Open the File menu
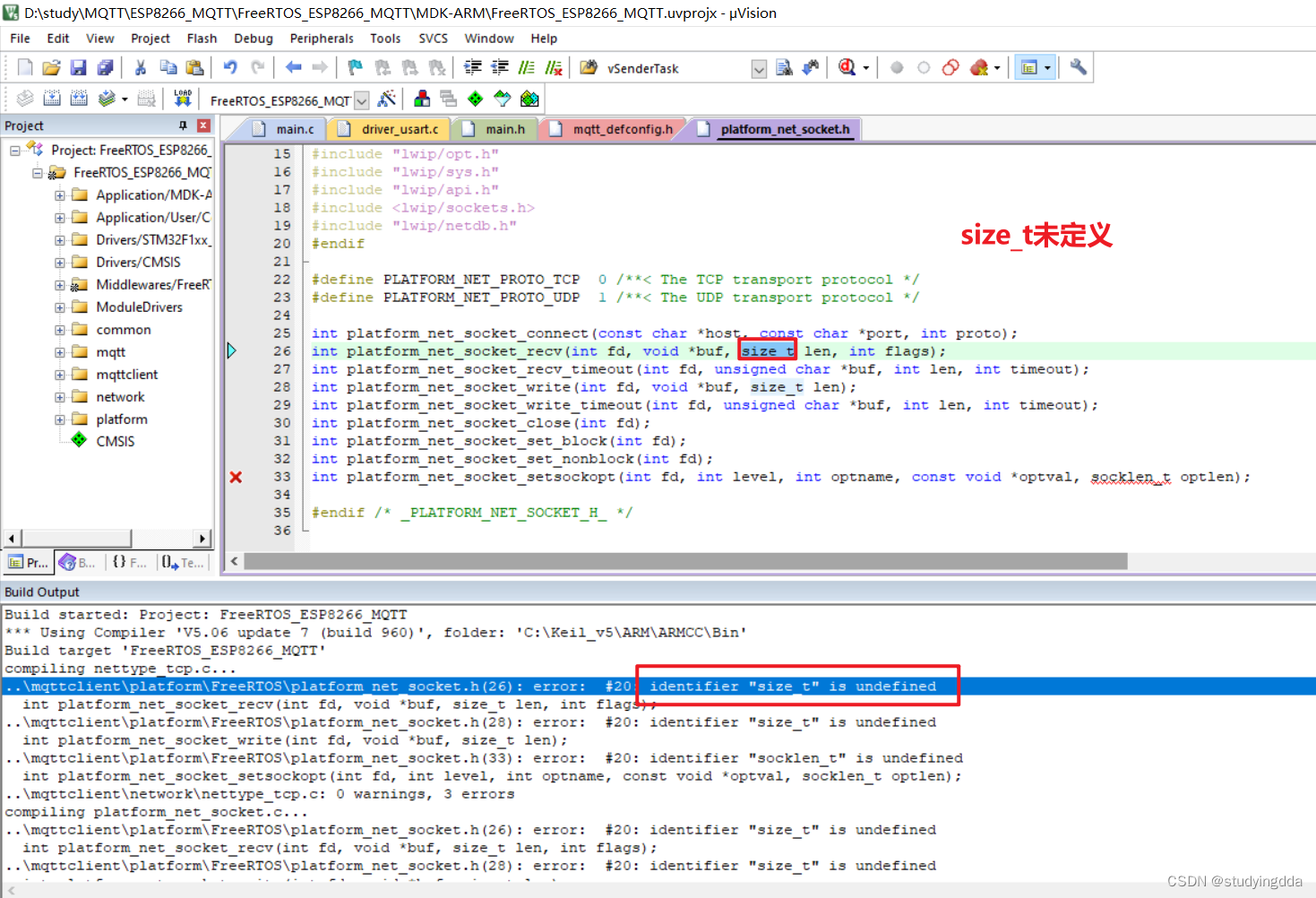This screenshot has width=1316, height=898. (20, 39)
